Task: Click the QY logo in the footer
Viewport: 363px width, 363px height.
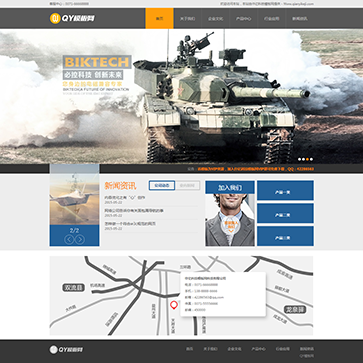Action: click(x=66, y=350)
